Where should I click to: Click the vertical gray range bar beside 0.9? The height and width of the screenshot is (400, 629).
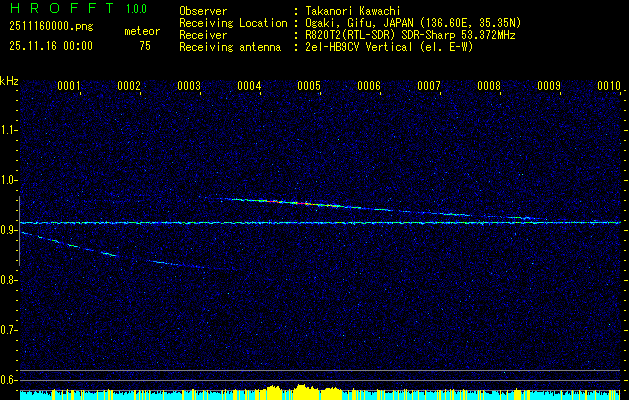(19, 231)
